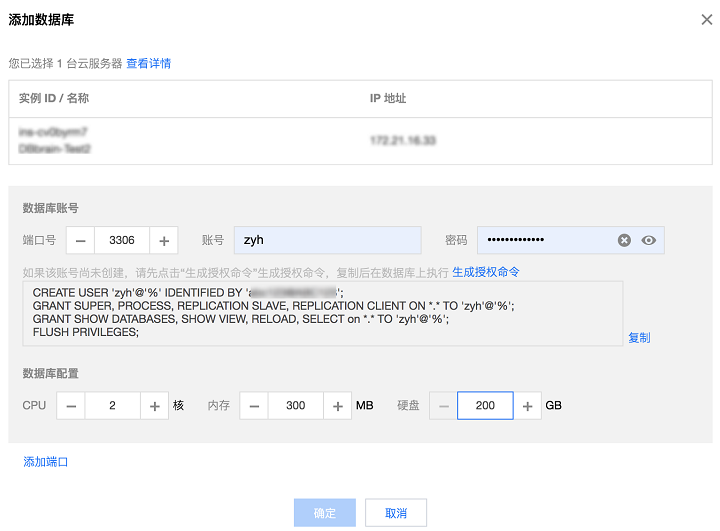The height and width of the screenshot is (531, 720).
Task: Increase the CPU core count
Action: [x=154, y=406]
